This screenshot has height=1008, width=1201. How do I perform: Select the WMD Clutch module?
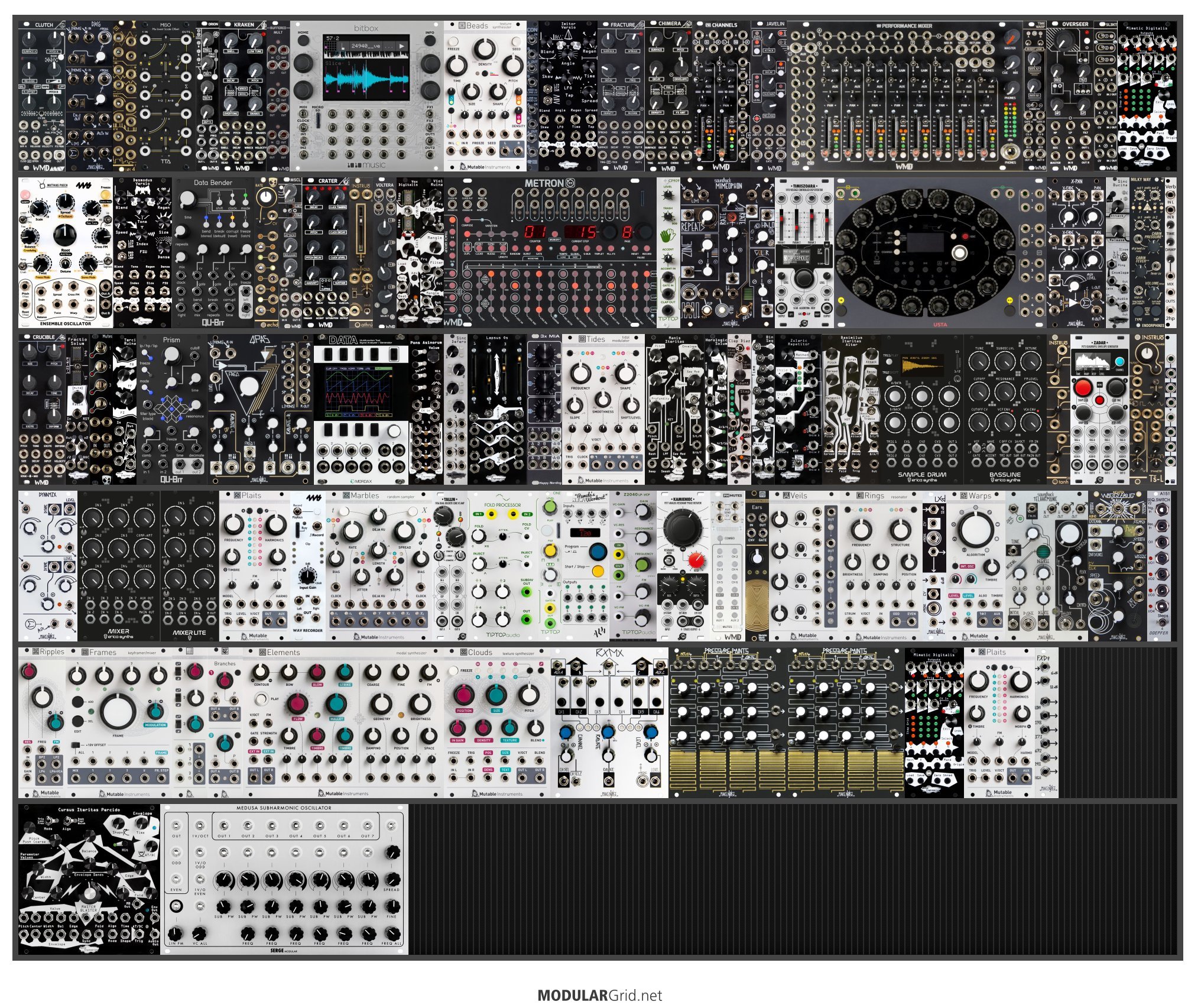(x=42, y=96)
